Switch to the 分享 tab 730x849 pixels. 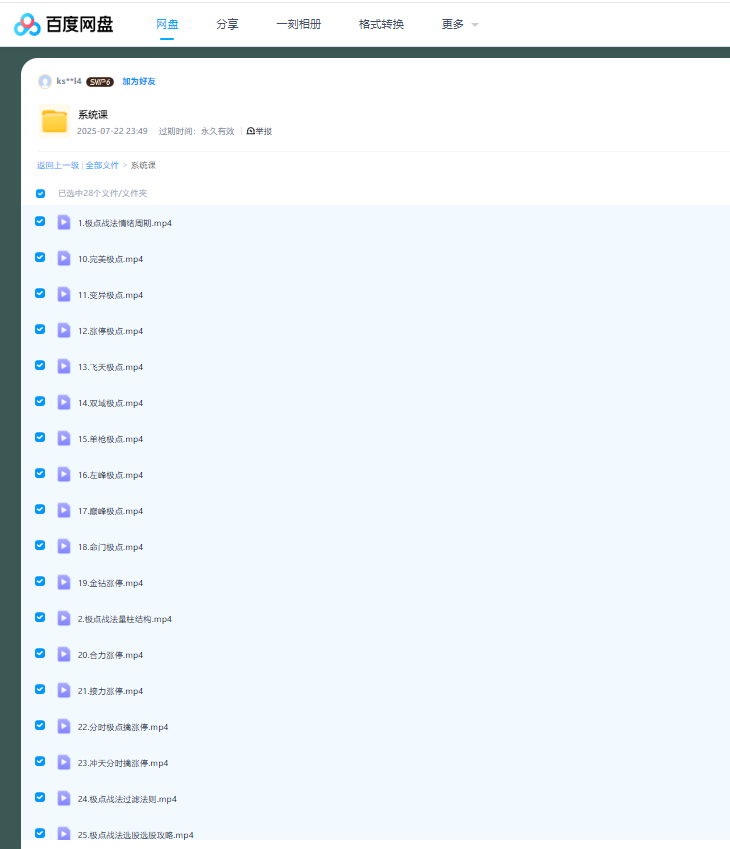(227, 24)
